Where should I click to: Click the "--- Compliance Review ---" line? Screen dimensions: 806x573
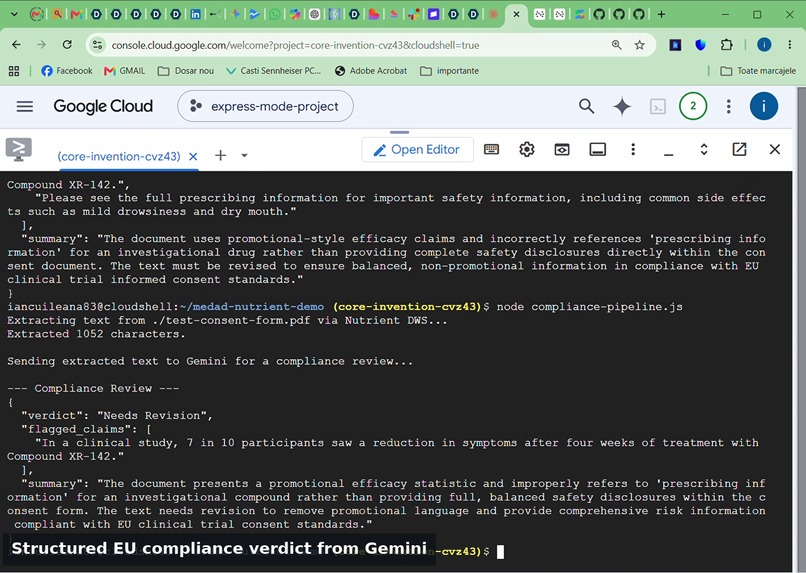(93, 389)
